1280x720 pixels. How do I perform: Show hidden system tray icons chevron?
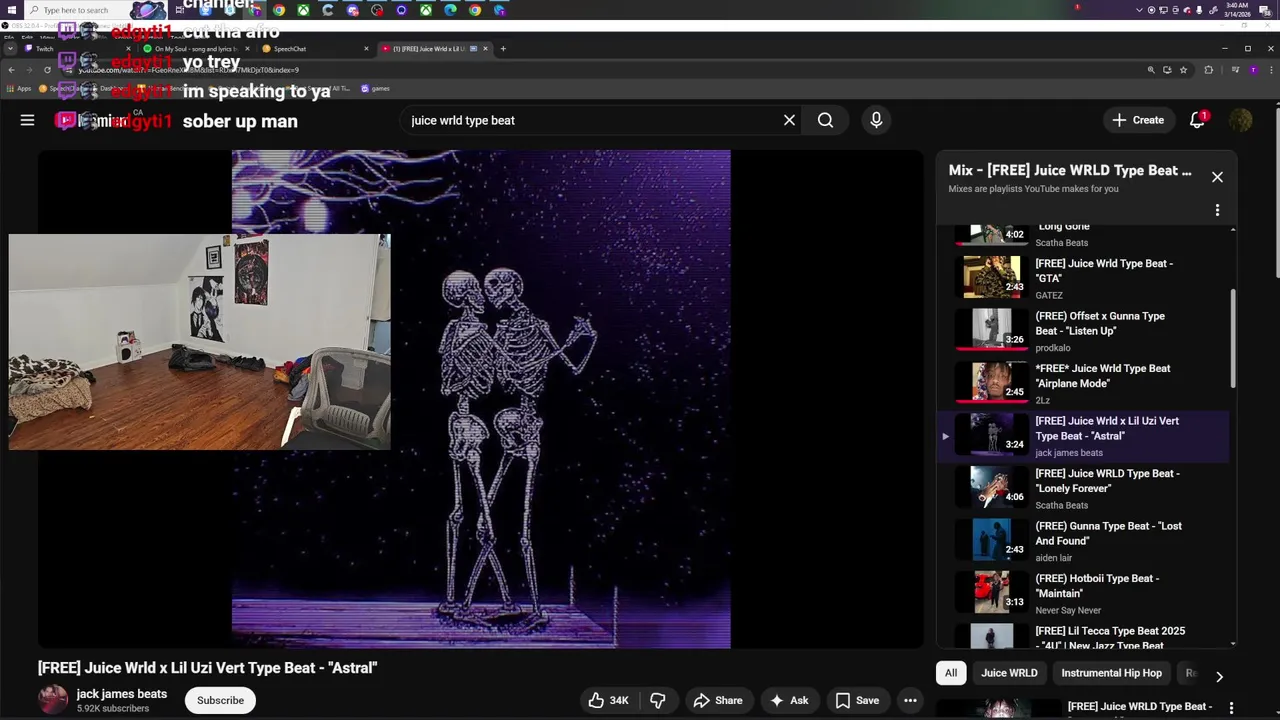point(1140,10)
